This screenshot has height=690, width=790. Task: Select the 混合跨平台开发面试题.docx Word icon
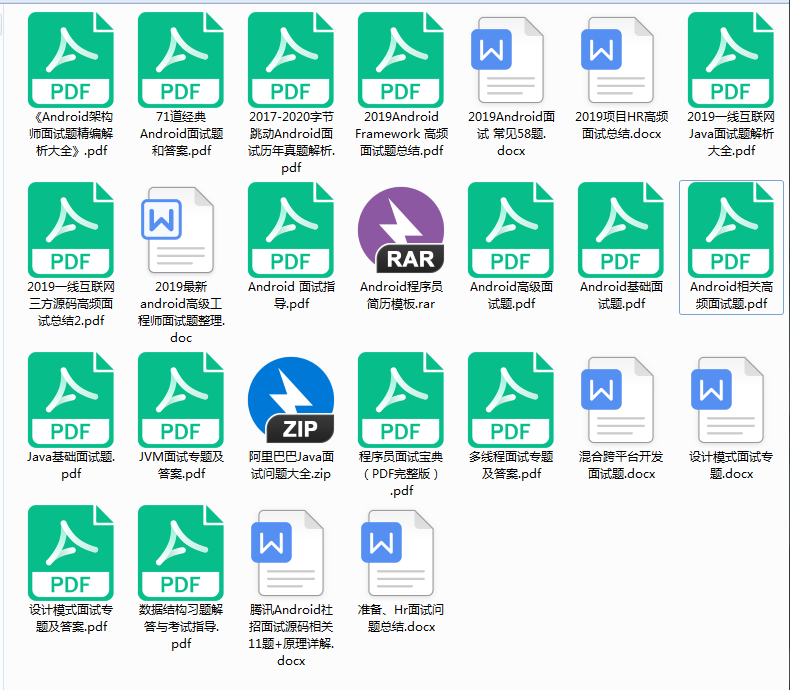coord(618,400)
